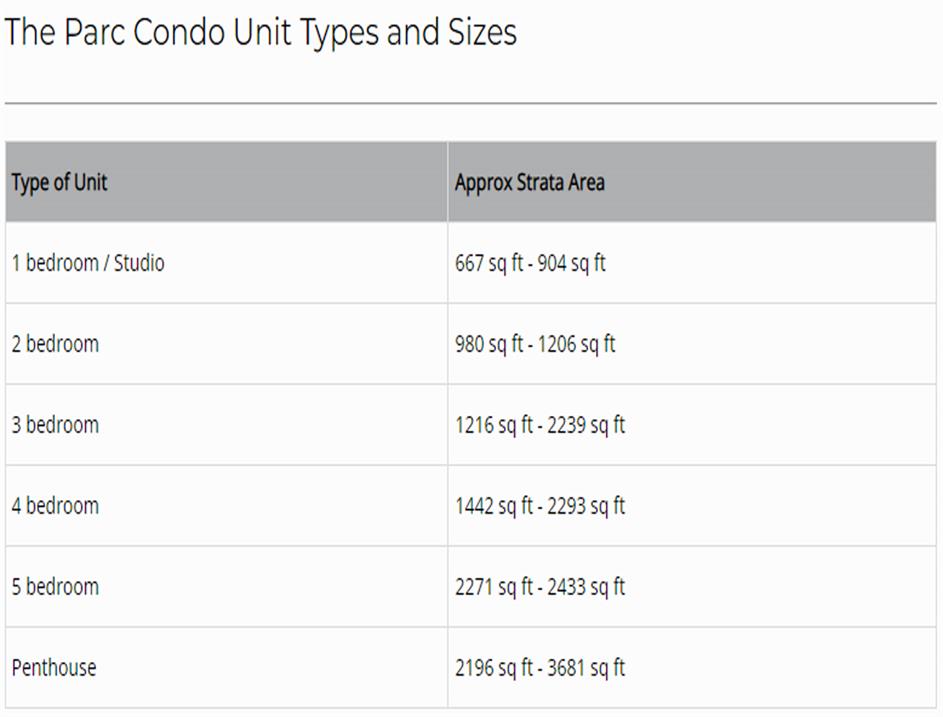943x717 pixels.
Task: Select the '3 bedroom' unit type cell
Action: click(x=55, y=425)
